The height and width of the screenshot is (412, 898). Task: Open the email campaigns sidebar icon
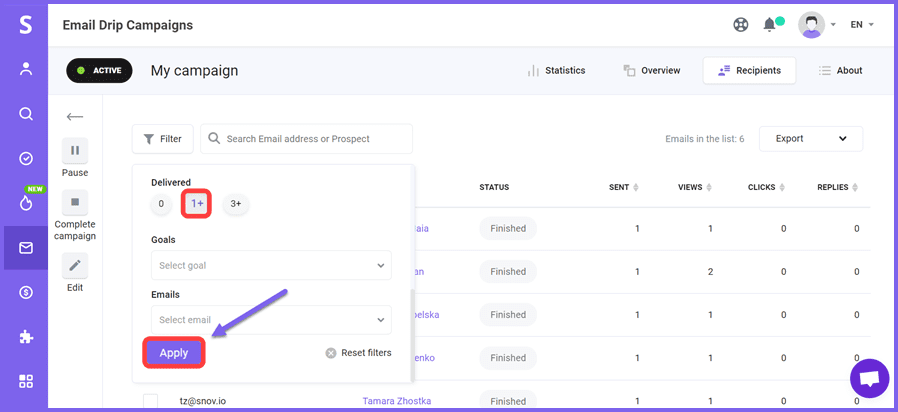[26, 248]
